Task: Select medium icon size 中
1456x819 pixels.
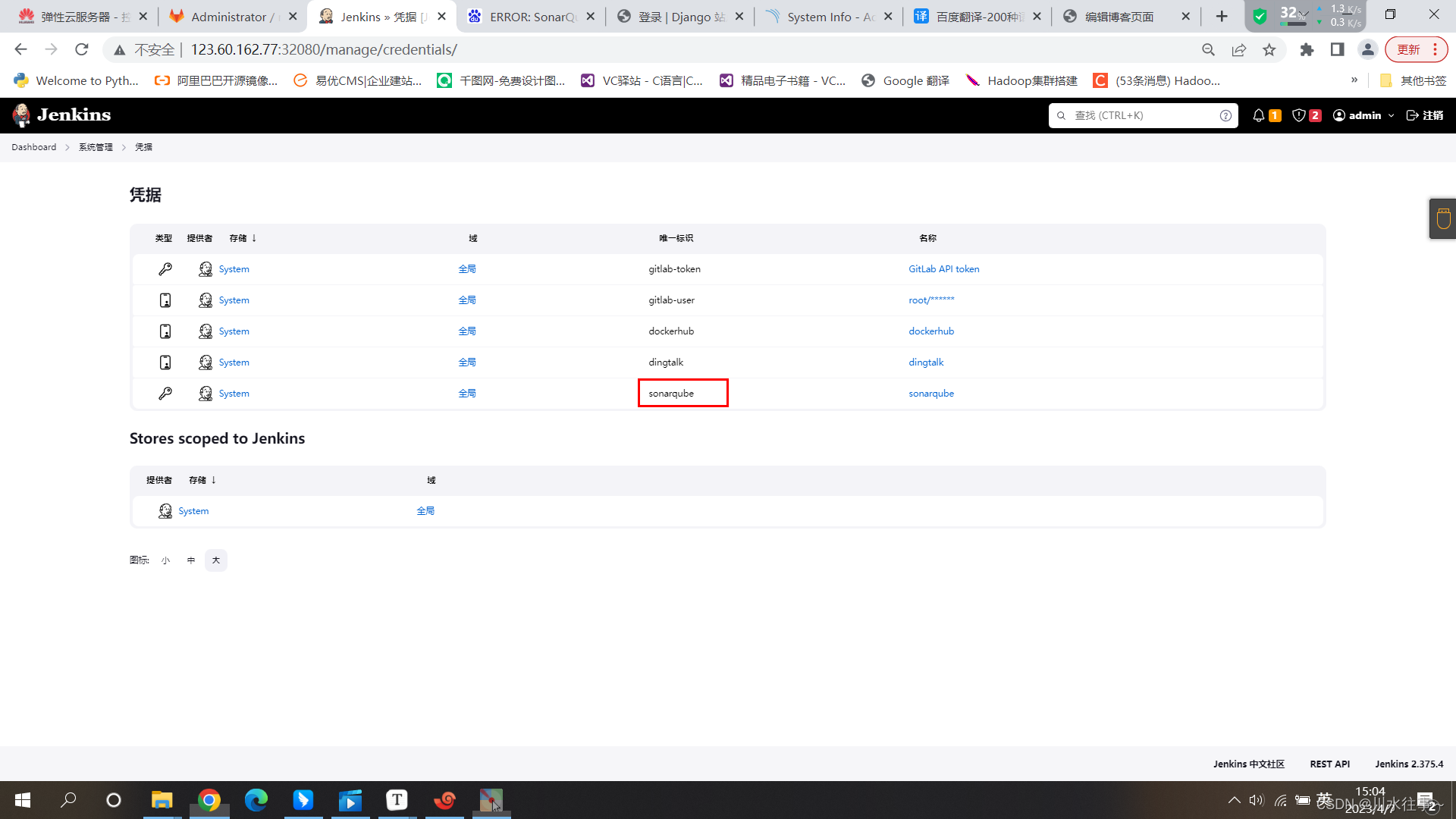Action: (191, 560)
